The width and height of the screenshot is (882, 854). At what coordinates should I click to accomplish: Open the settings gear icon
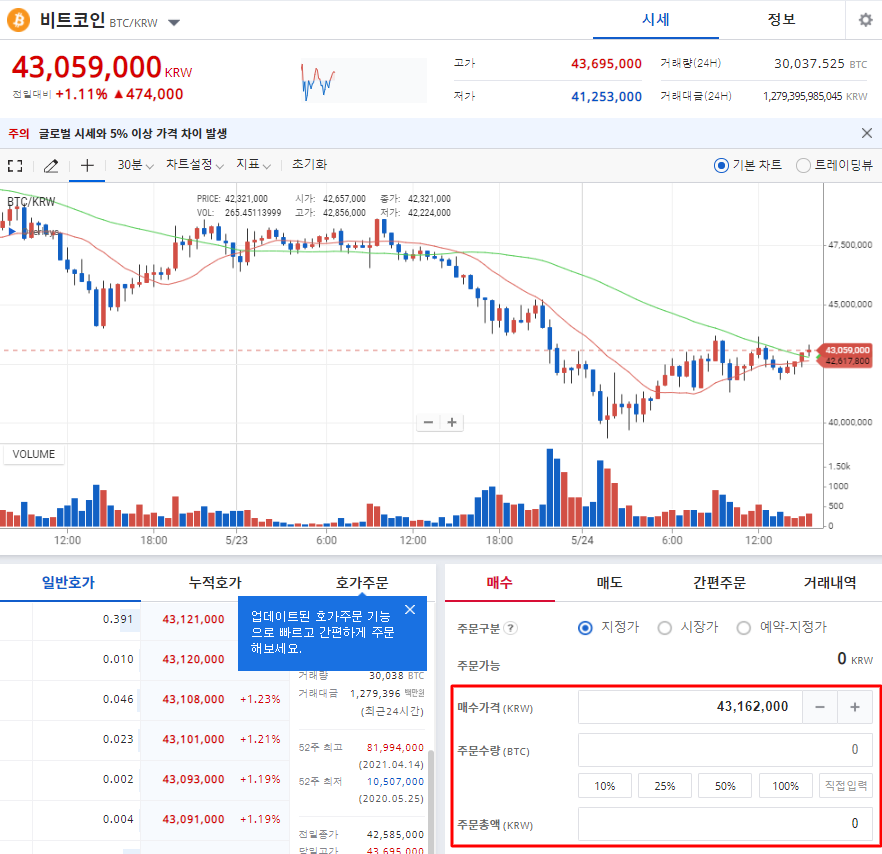(x=865, y=20)
